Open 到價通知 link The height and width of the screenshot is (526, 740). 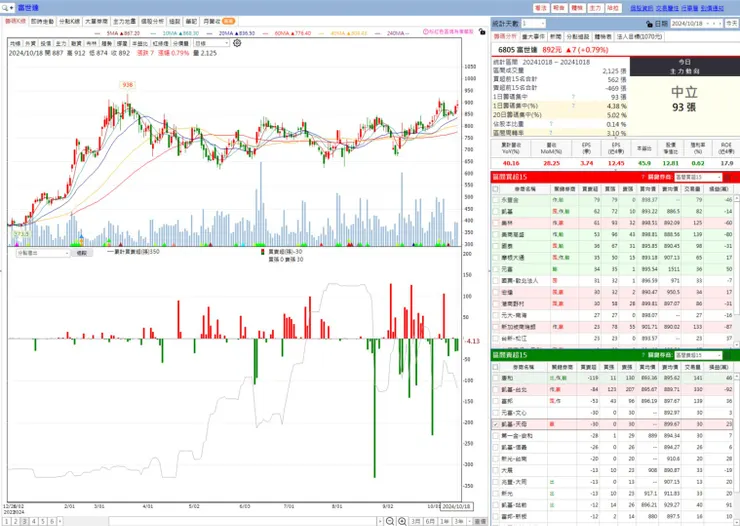[x=712, y=8]
